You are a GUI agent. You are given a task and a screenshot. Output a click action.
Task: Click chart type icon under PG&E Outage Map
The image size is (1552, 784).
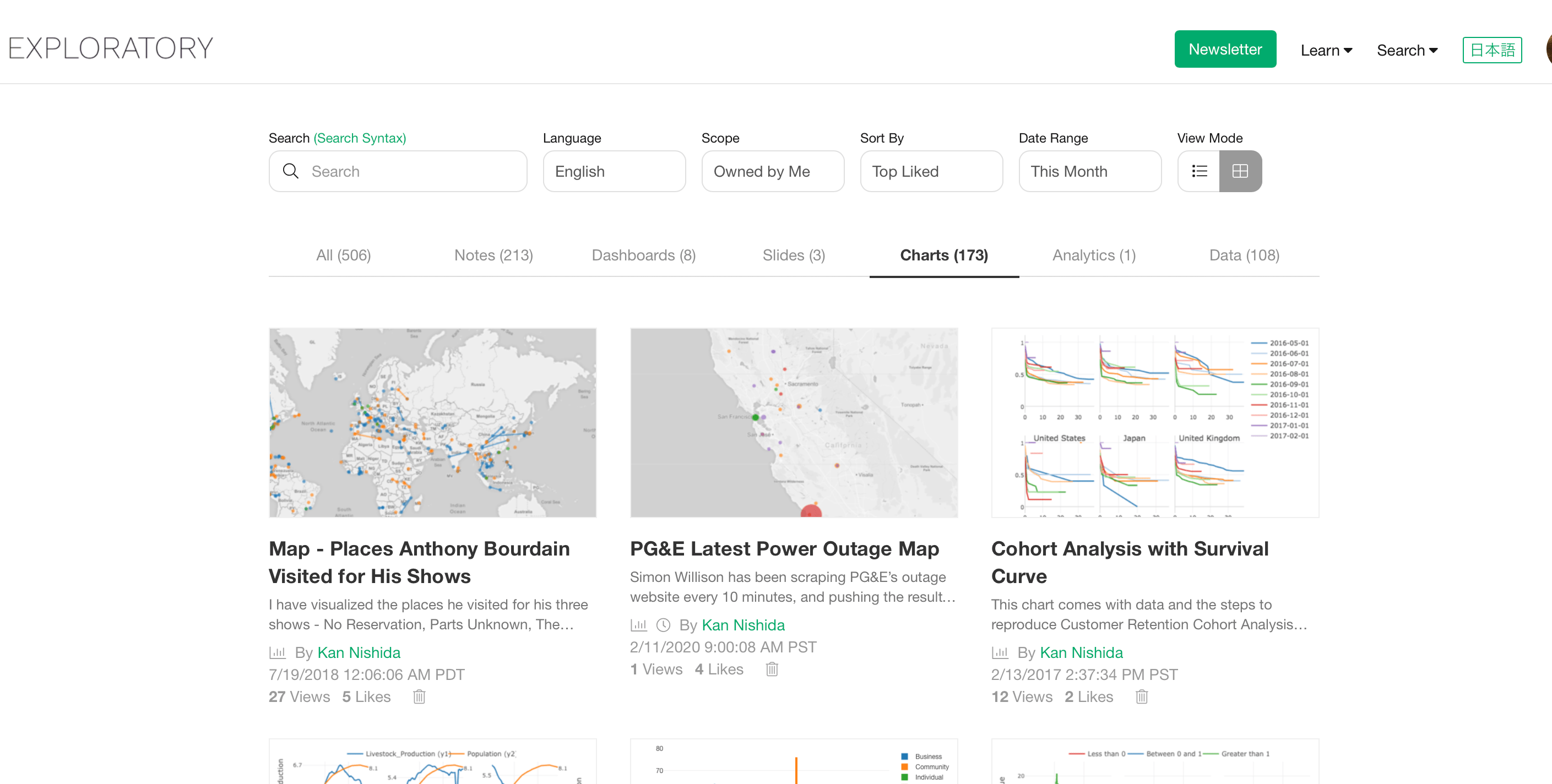[x=639, y=625]
